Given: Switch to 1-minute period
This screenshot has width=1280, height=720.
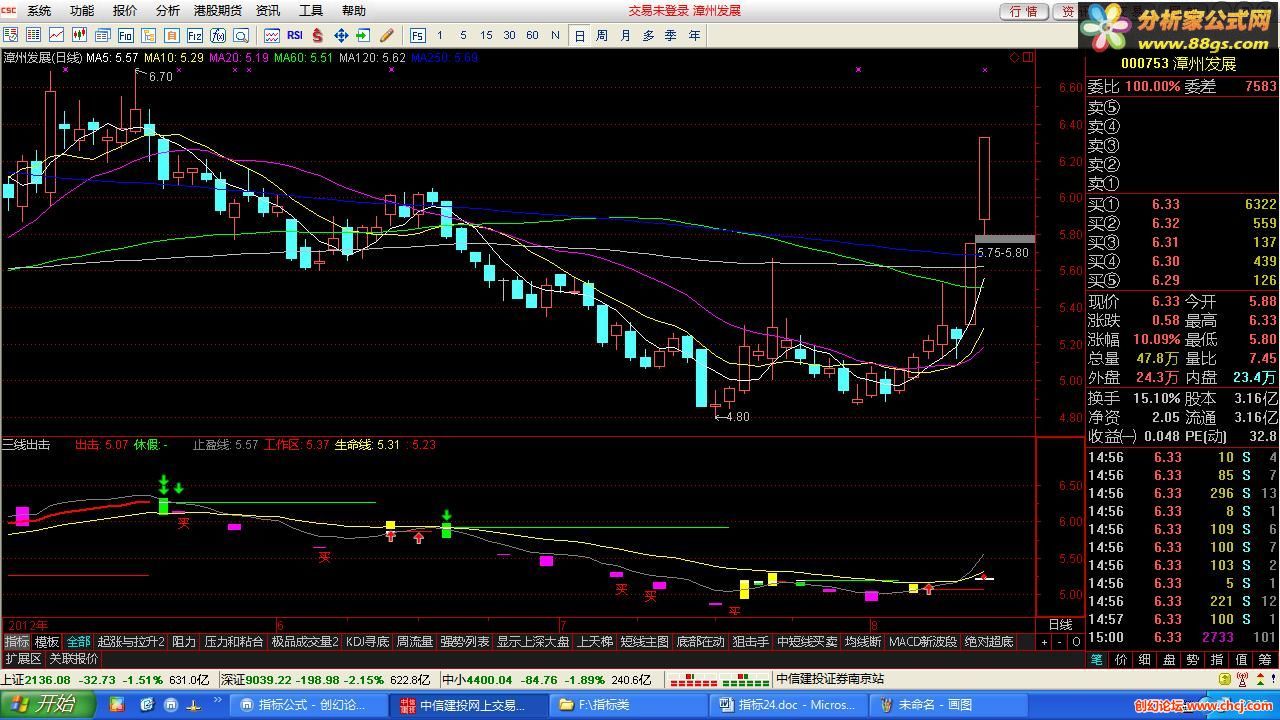Looking at the screenshot, I should (x=440, y=35).
